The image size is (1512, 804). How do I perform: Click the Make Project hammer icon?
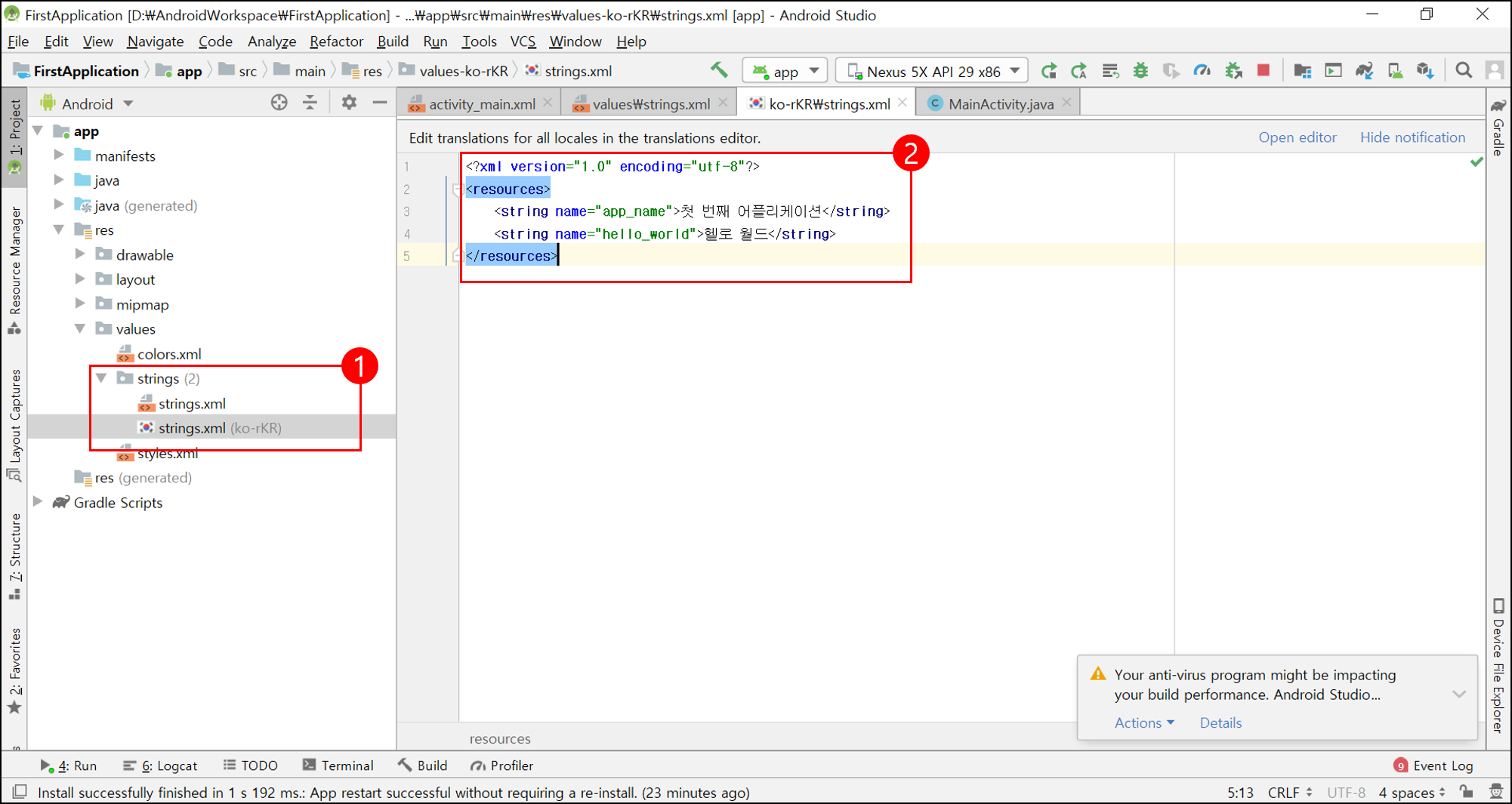[718, 71]
